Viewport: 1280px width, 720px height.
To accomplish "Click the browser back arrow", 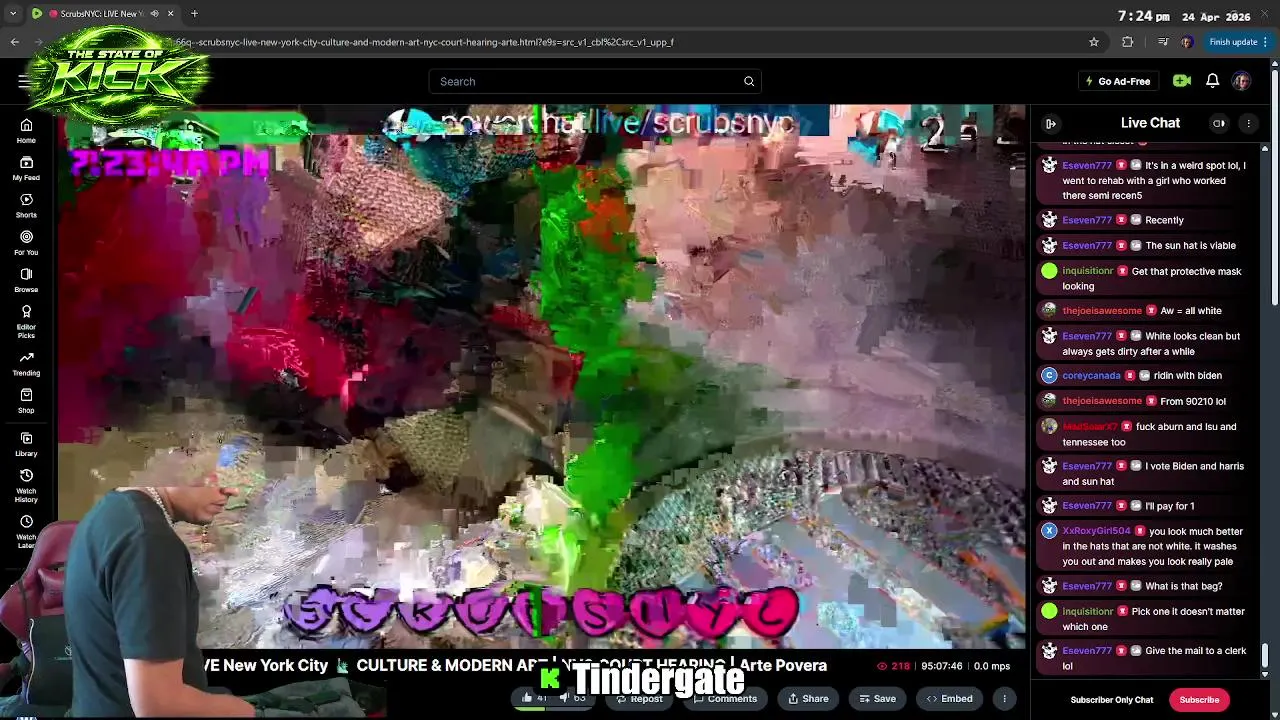I will click(14, 42).
